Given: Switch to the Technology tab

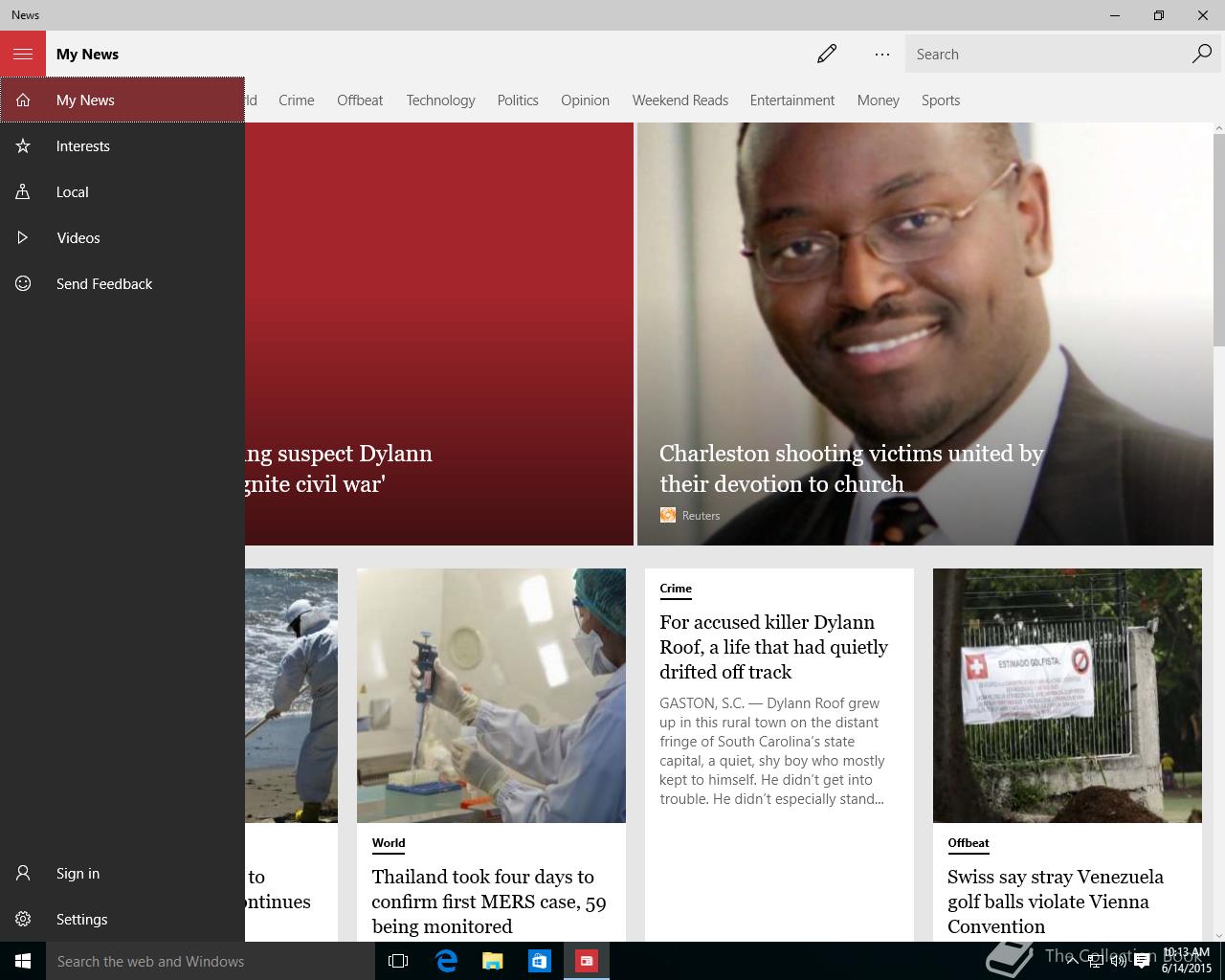Looking at the screenshot, I should click(x=440, y=100).
